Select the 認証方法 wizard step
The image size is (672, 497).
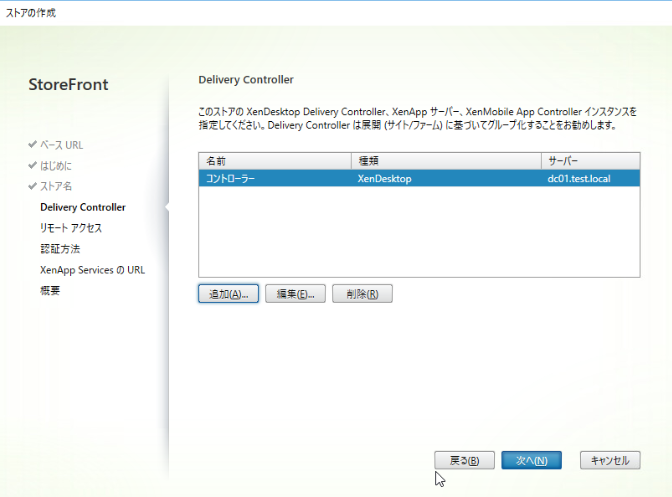(x=60, y=248)
